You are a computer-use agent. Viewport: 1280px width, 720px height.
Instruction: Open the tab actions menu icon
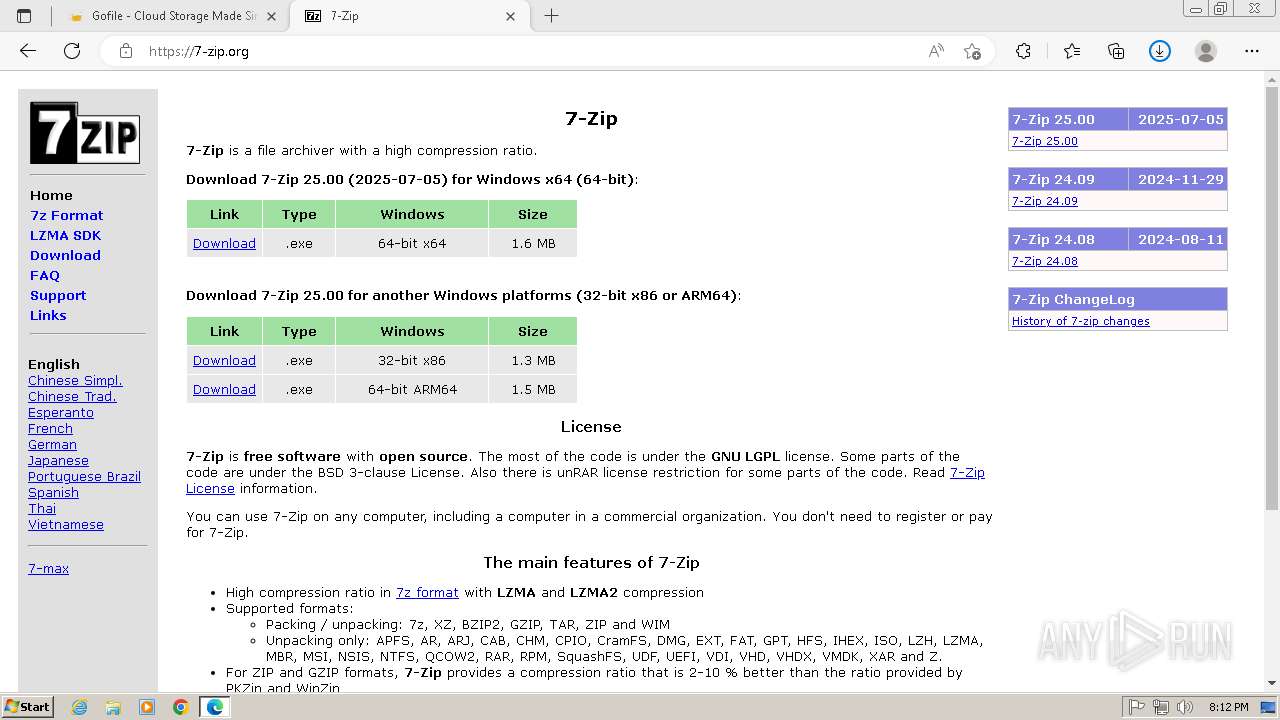click(x=24, y=16)
